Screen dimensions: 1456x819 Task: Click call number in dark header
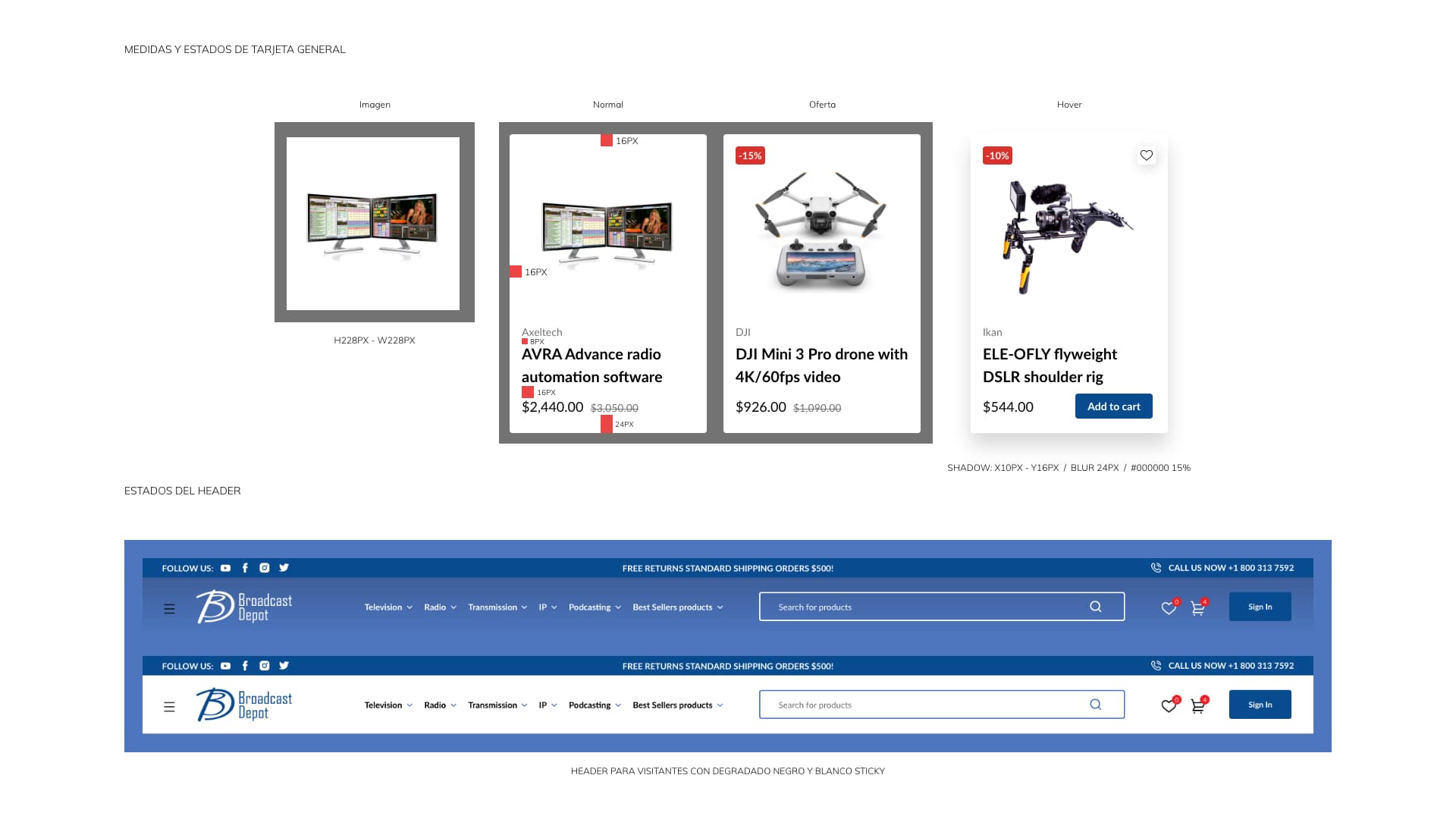point(1231,568)
